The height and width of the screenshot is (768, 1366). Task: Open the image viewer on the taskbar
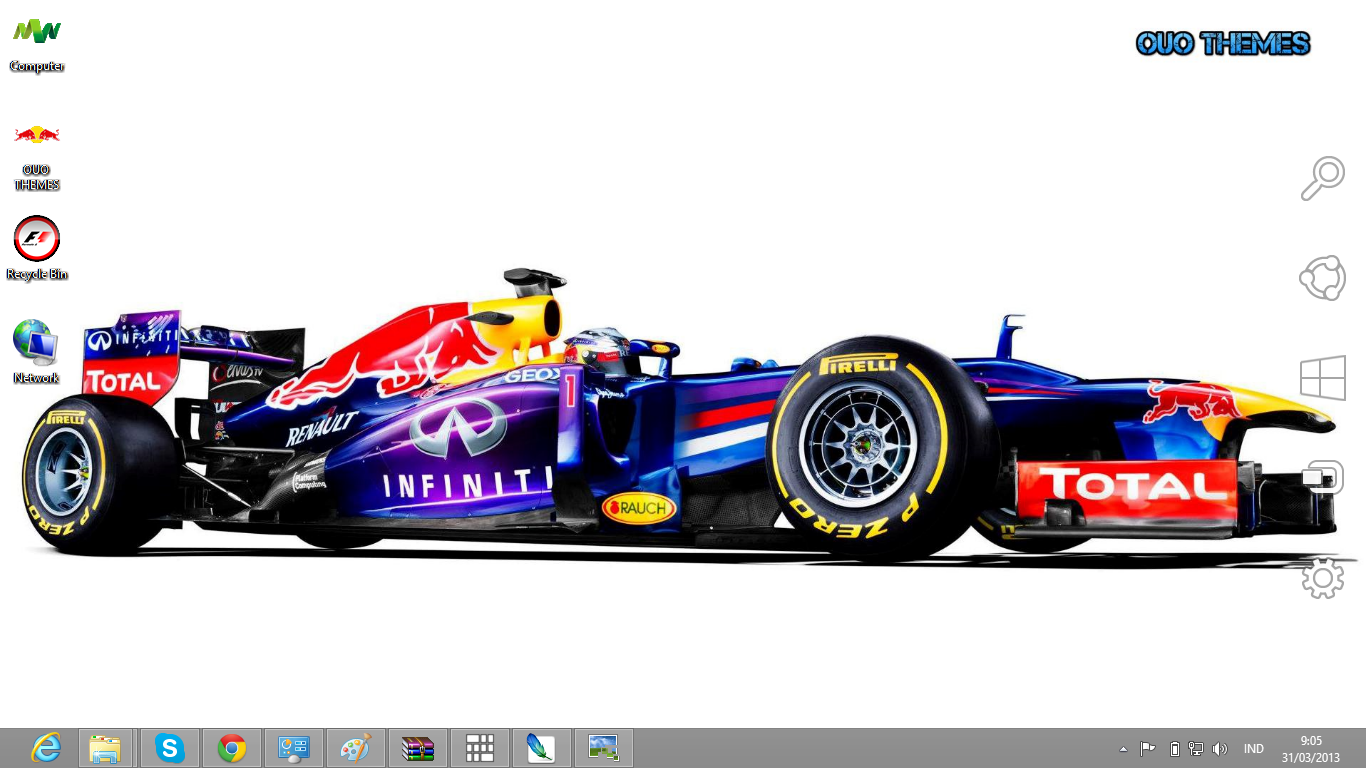604,747
